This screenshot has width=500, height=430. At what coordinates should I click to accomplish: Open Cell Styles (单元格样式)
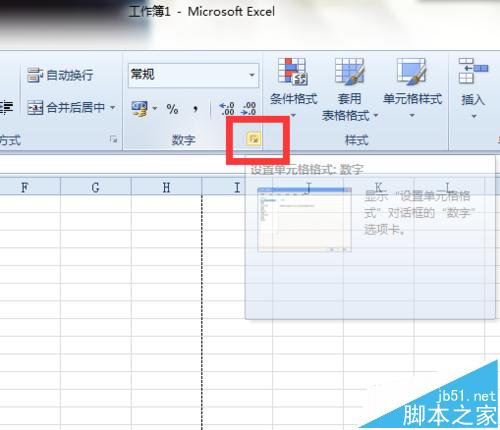pos(412,88)
